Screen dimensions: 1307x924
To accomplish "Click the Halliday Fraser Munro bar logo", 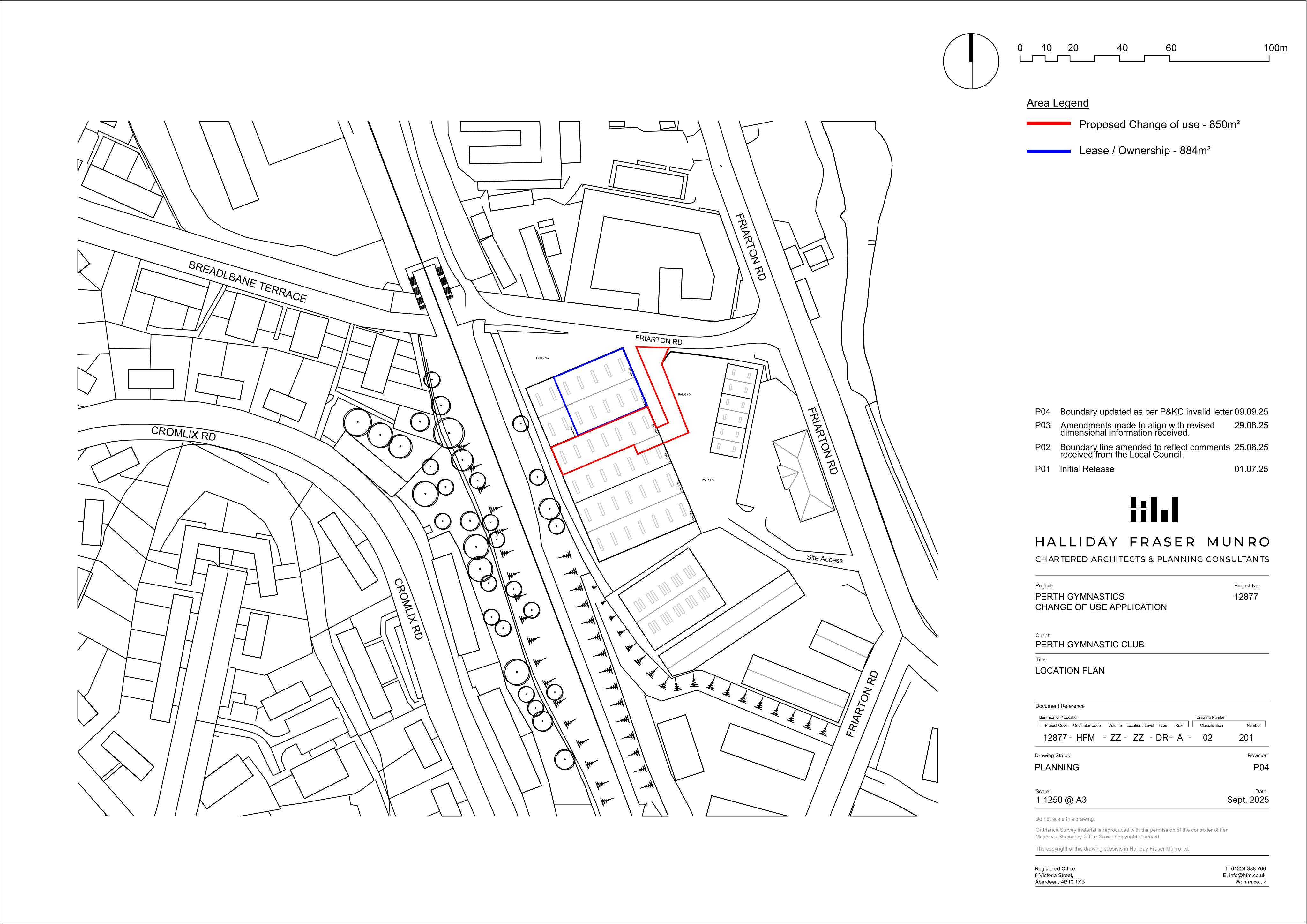I will pos(1153,510).
